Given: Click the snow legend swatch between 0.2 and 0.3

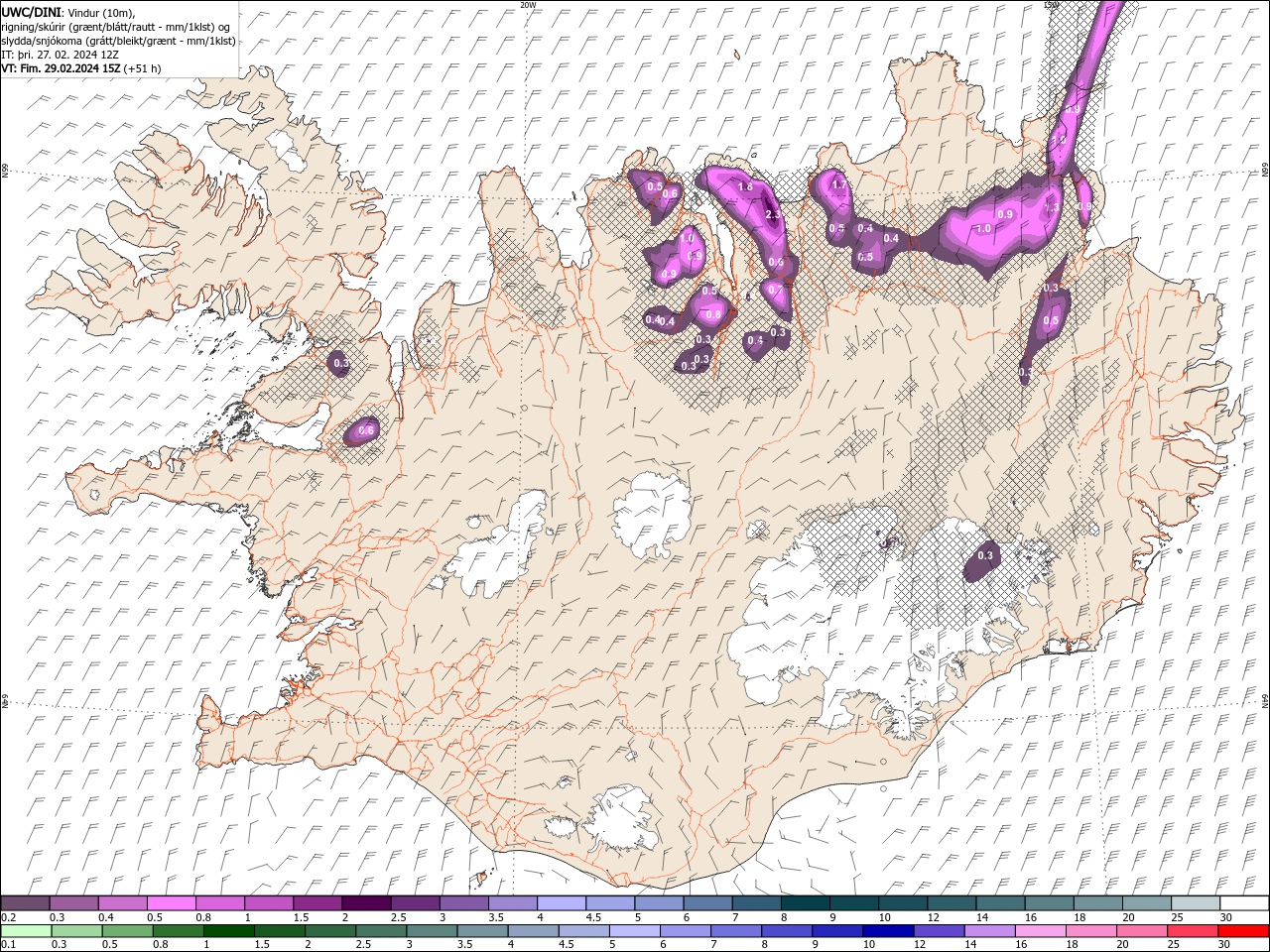Looking at the screenshot, I should [25, 903].
